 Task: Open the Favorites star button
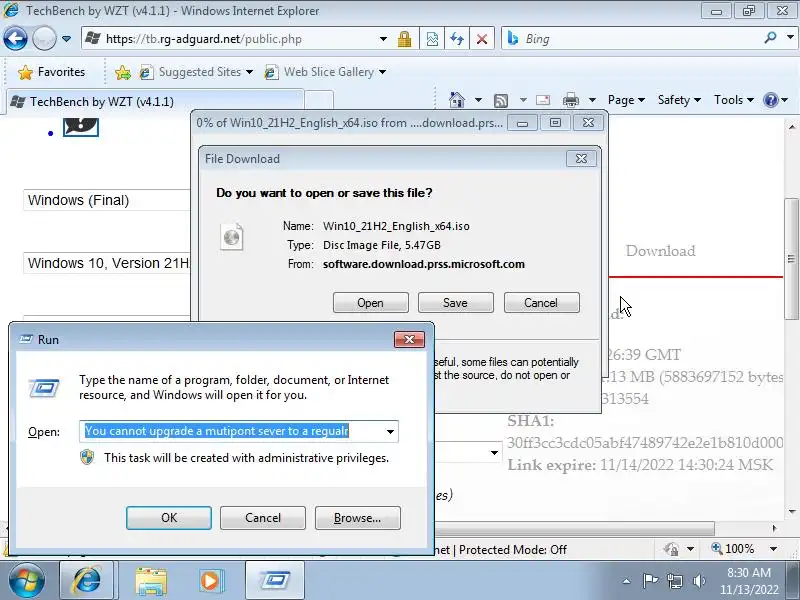coord(51,72)
